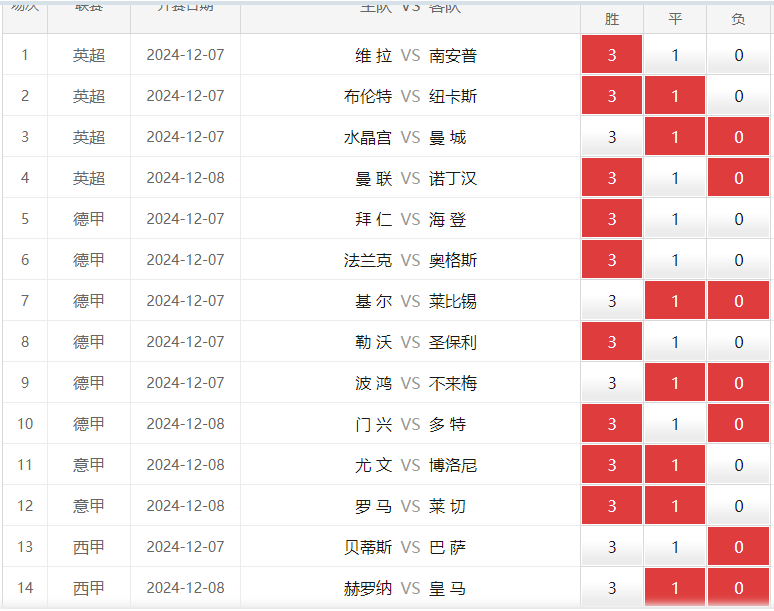
Task: Select win option 3 for 波鸿 VS 不来梅
Action: pyautogui.click(x=612, y=382)
